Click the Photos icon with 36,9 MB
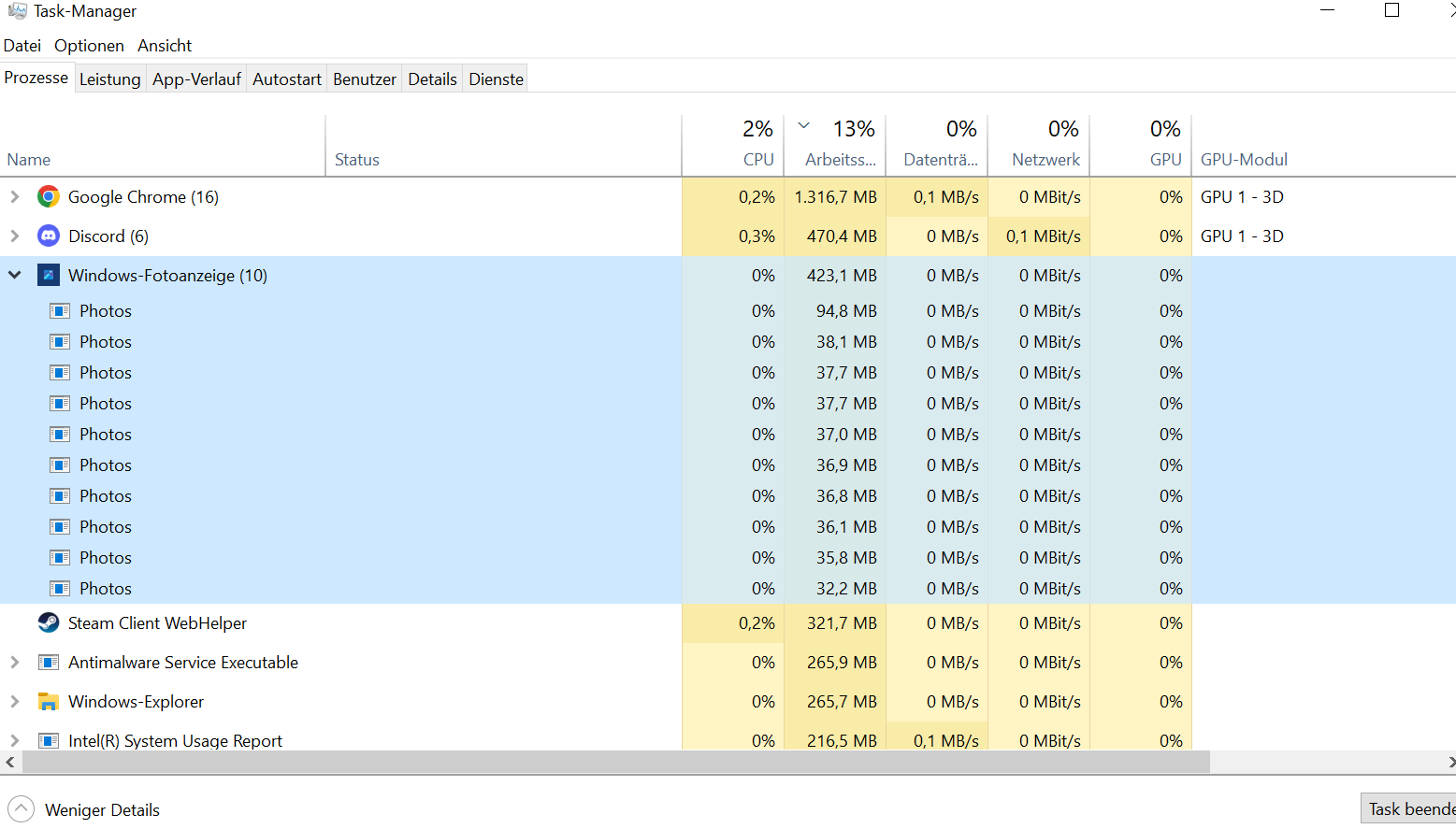Screen dimensions: 1456x829 60,465
